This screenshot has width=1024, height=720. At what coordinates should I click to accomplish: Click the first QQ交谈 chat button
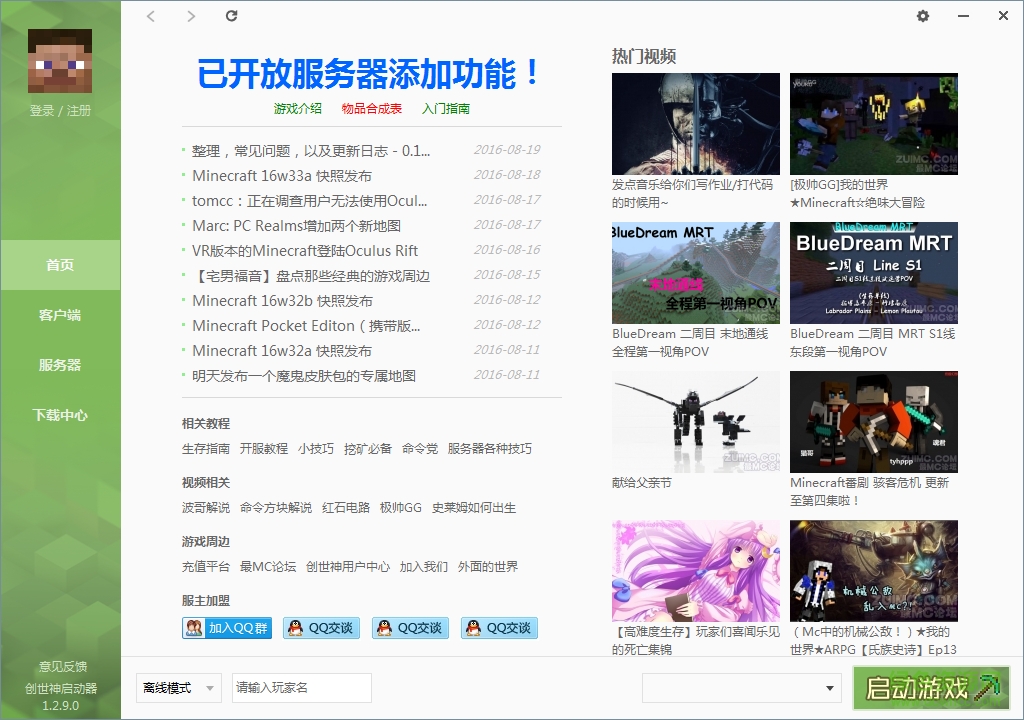(x=321, y=627)
